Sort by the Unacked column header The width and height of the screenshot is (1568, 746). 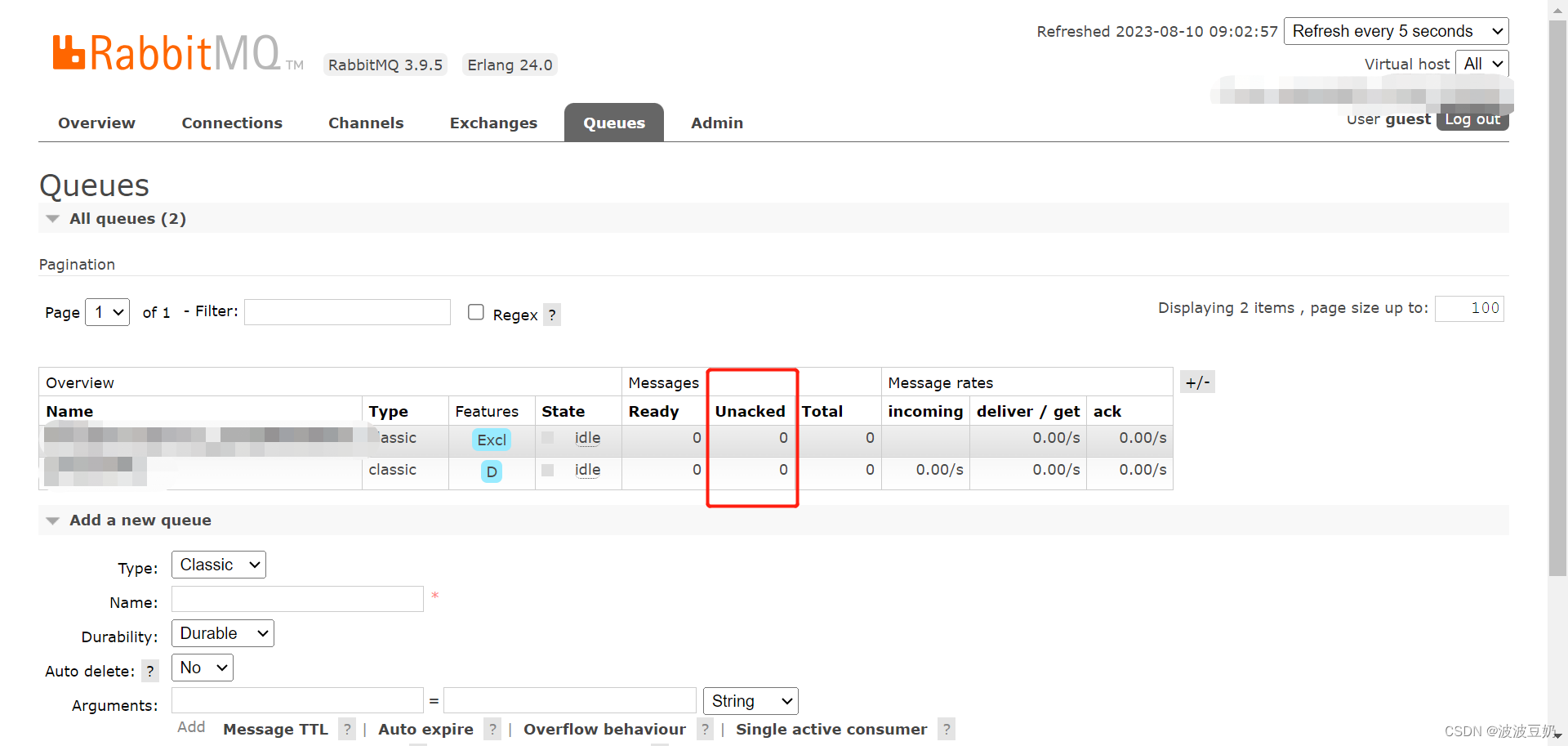(x=750, y=411)
